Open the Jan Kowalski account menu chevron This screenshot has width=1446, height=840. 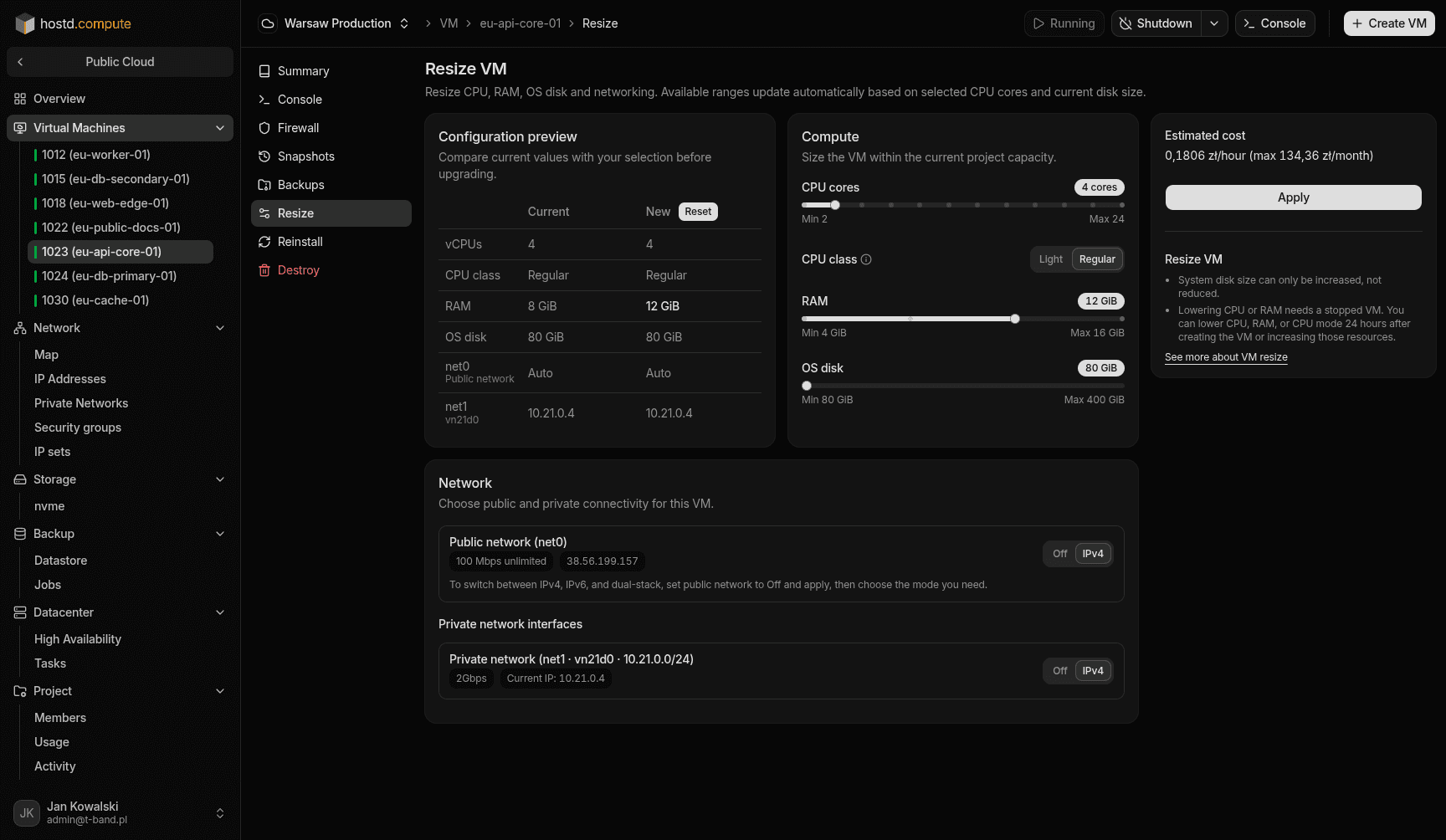[220, 813]
